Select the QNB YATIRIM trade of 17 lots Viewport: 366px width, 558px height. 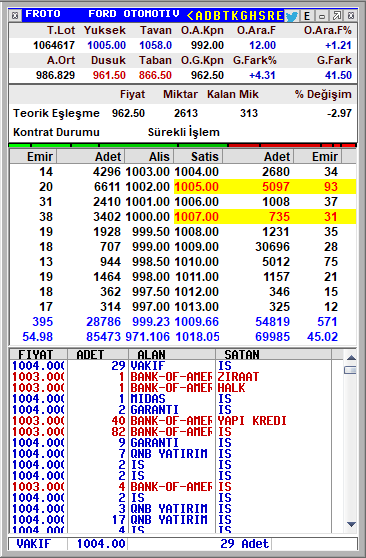coord(171,520)
